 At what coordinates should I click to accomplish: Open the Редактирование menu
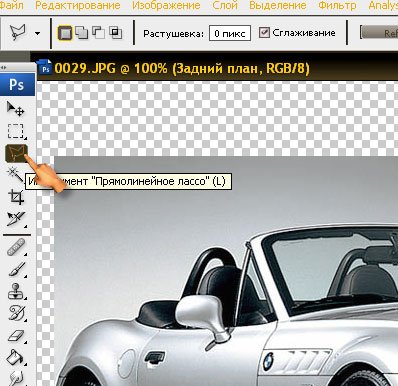click(78, 5)
